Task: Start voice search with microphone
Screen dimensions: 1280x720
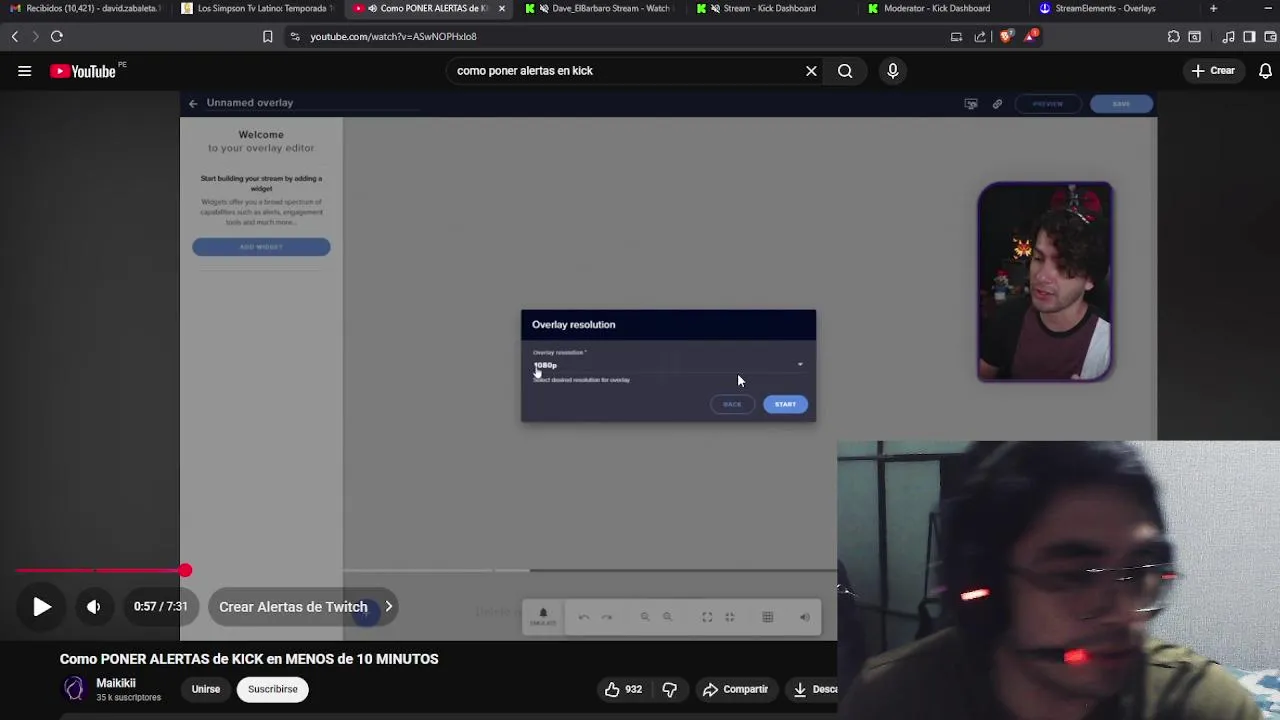Action: (893, 71)
